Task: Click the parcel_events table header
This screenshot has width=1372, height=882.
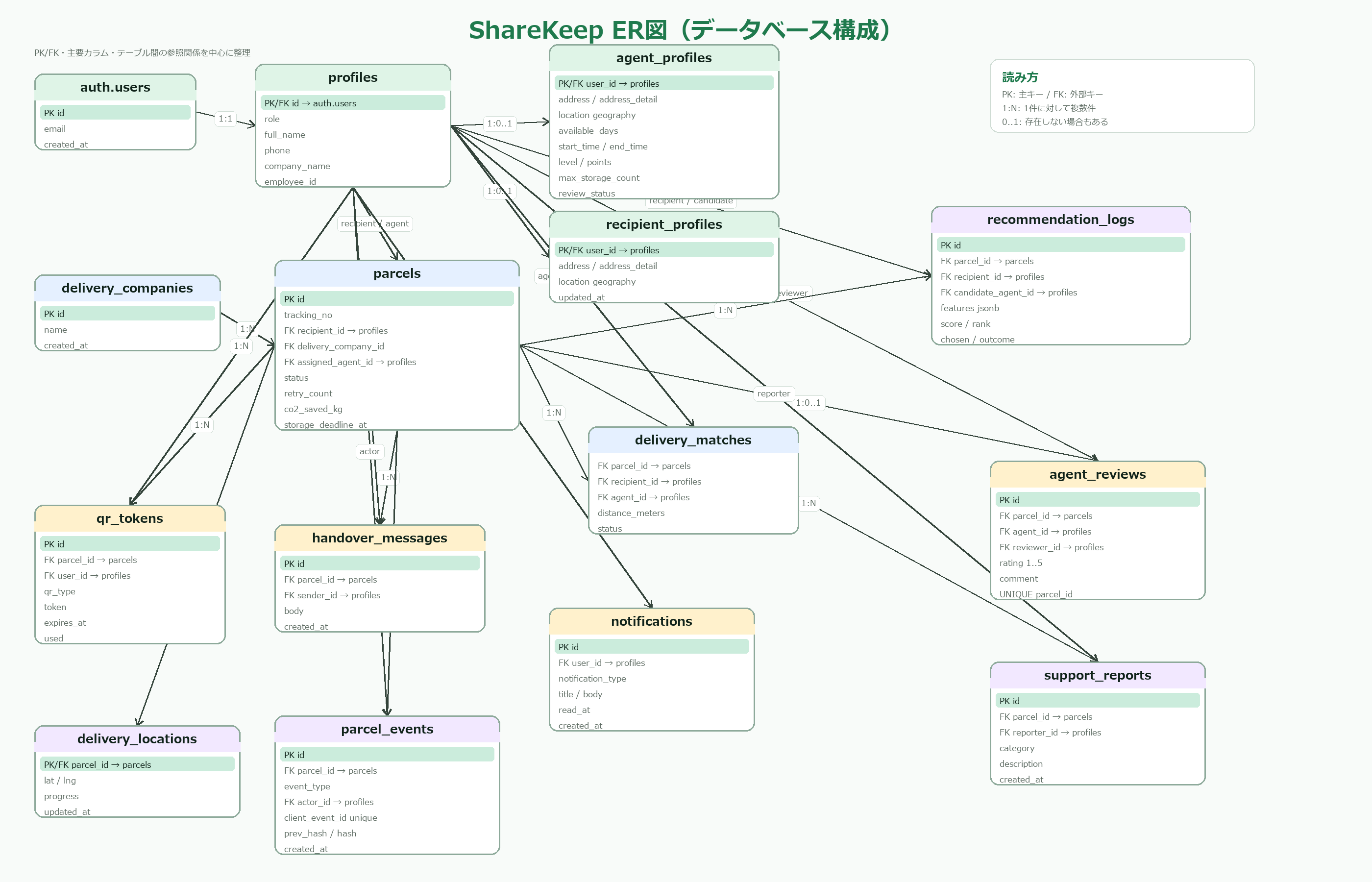Action: tap(387, 729)
